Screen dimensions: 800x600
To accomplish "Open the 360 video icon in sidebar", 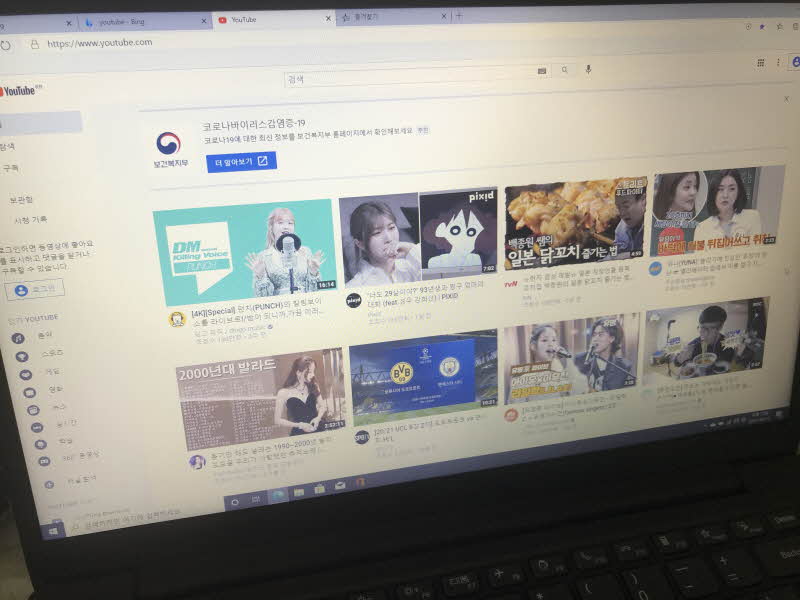I will pyautogui.click(x=44, y=461).
